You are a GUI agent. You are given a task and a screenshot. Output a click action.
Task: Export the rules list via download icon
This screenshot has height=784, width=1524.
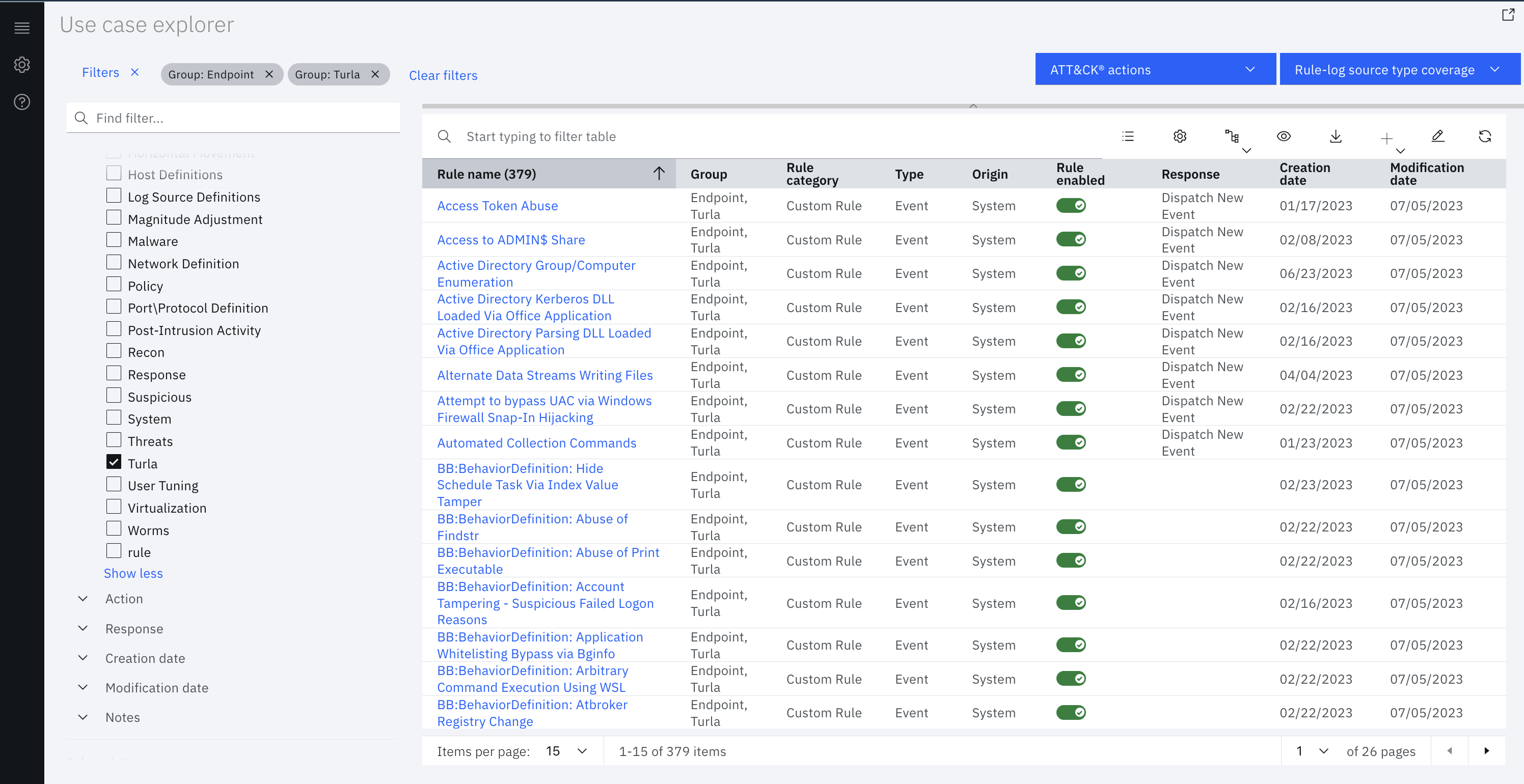(x=1335, y=136)
